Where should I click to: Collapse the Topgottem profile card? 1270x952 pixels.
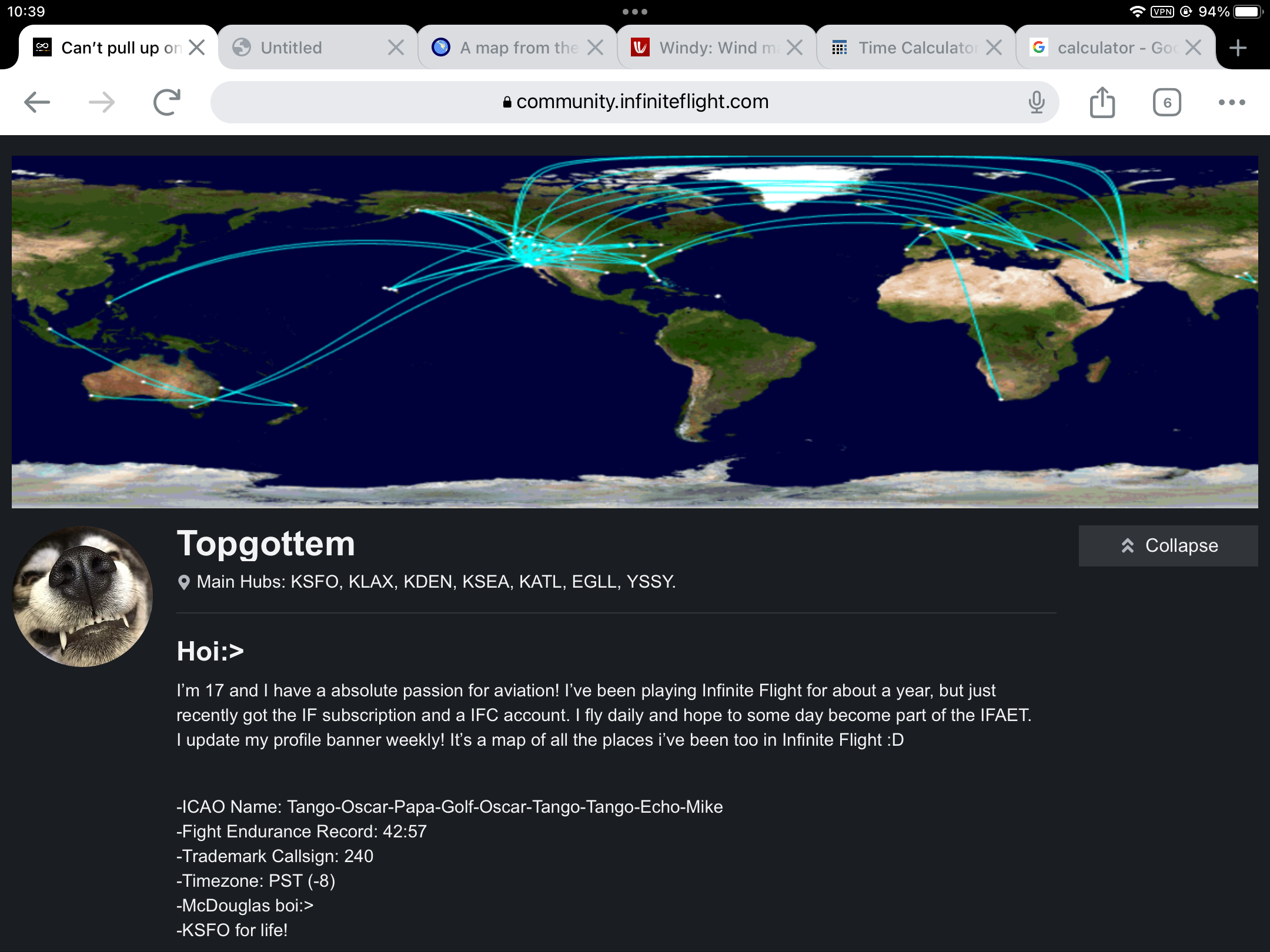click(x=1168, y=545)
